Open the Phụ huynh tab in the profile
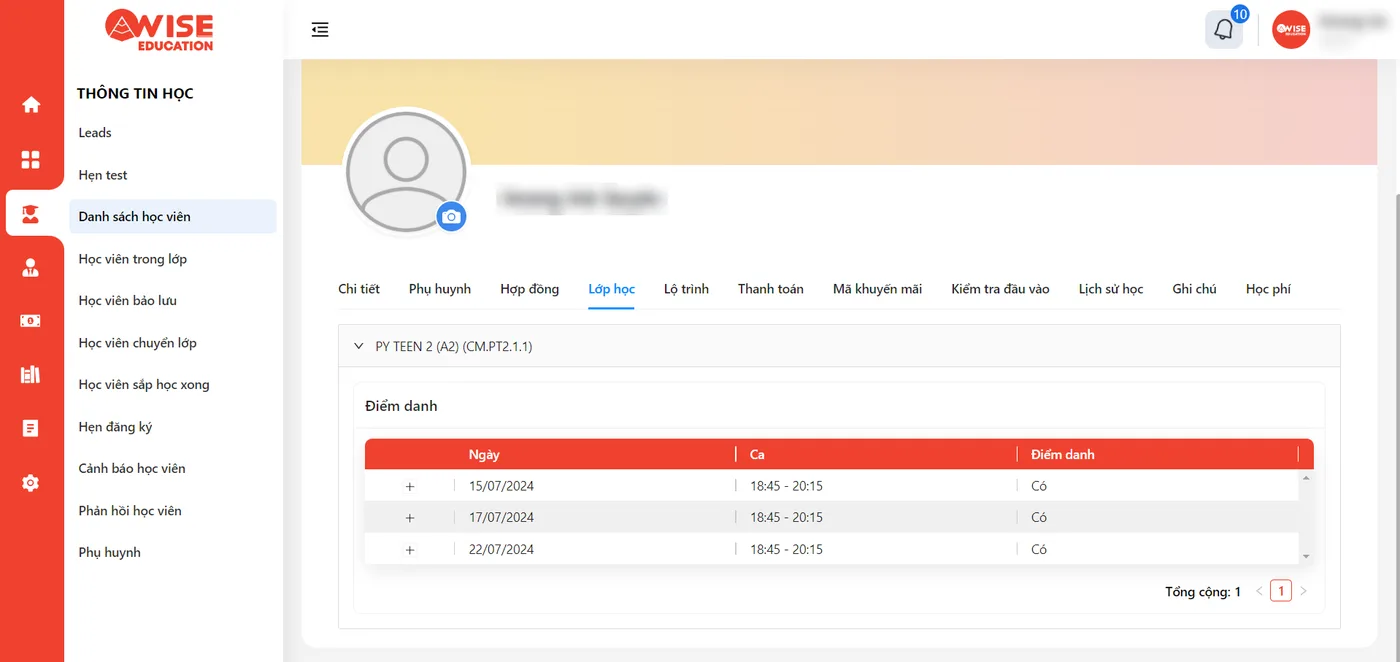The image size is (1400, 662). 440,289
